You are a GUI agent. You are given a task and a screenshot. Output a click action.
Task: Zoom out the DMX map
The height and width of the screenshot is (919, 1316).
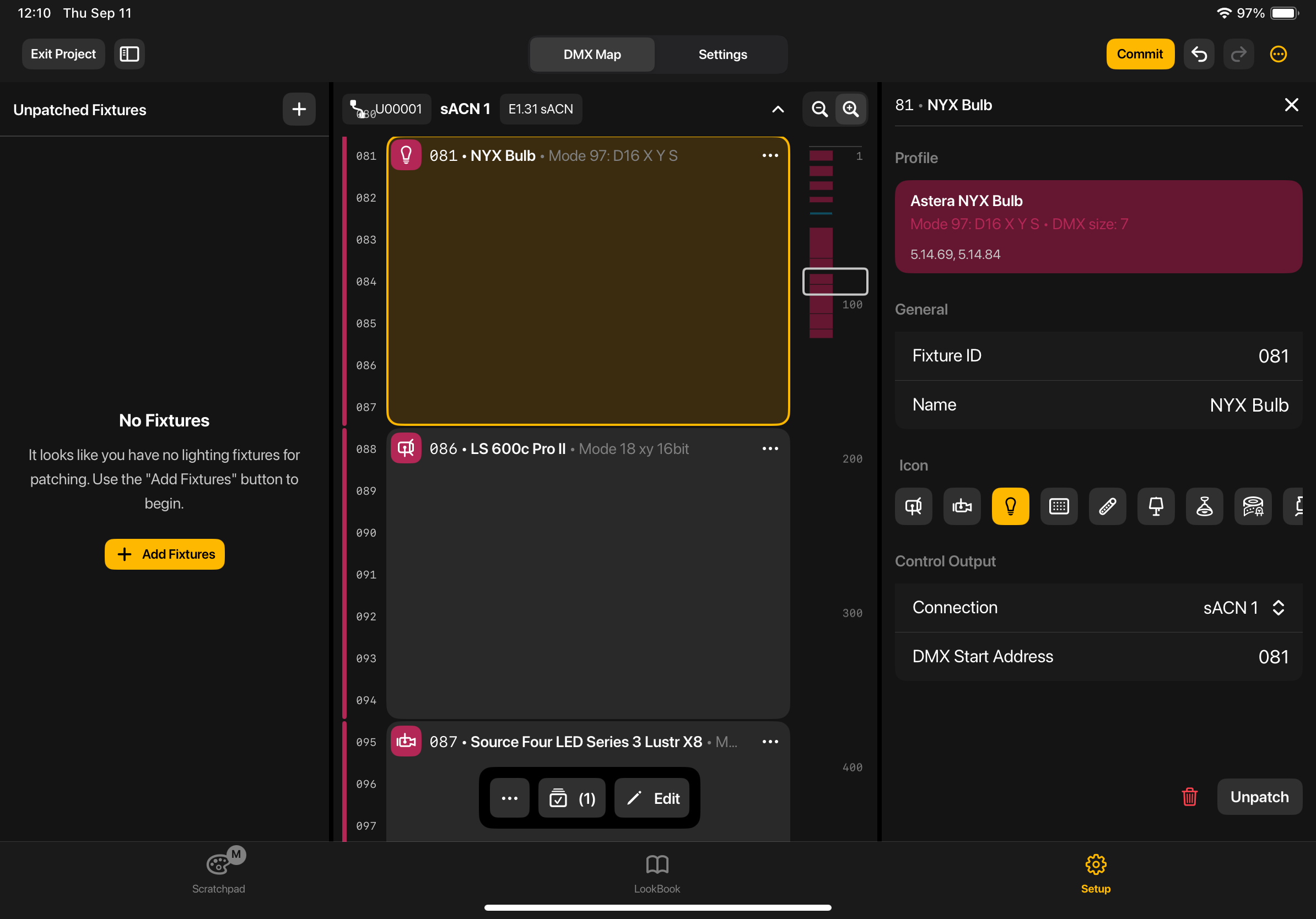click(819, 109)
